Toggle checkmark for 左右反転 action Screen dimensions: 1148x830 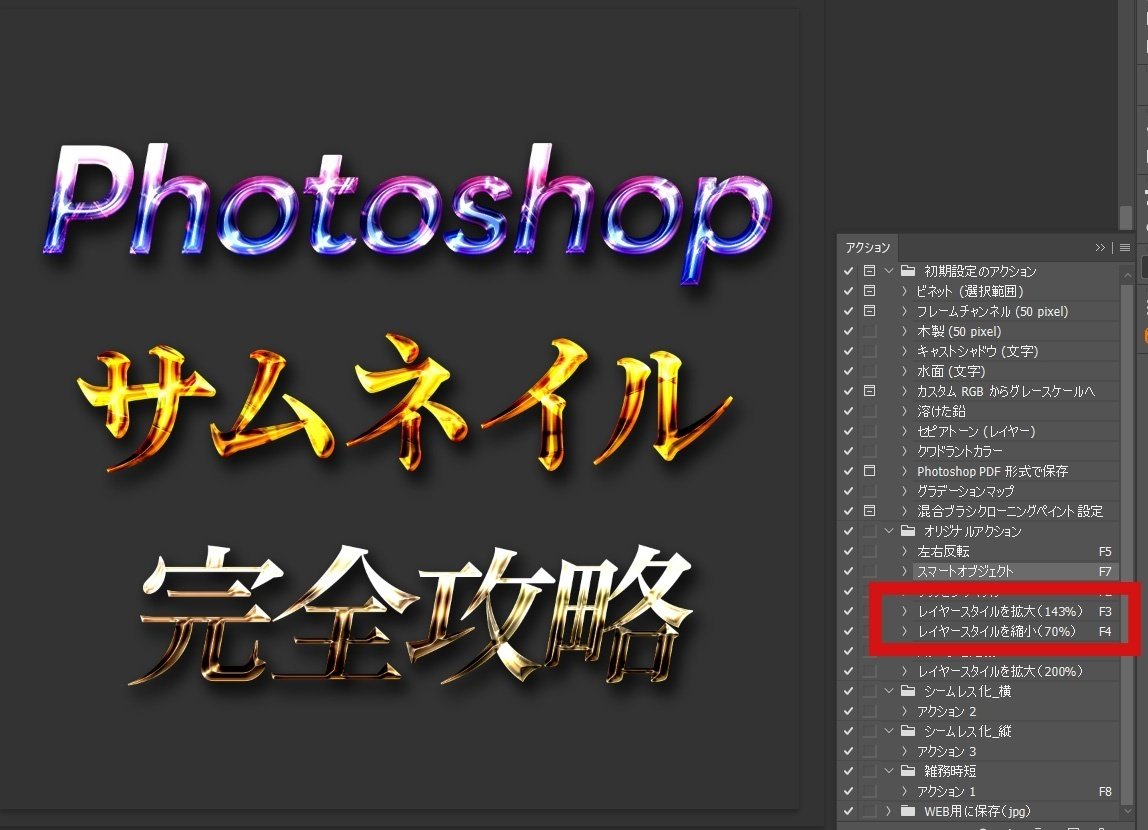849,551
